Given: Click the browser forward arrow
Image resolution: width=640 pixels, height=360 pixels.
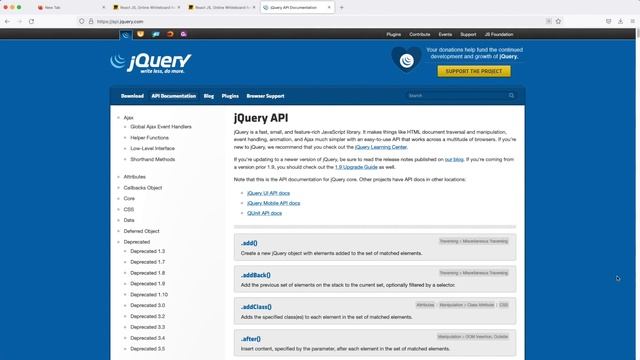Looking at the screenshot, I should point(19,21).
